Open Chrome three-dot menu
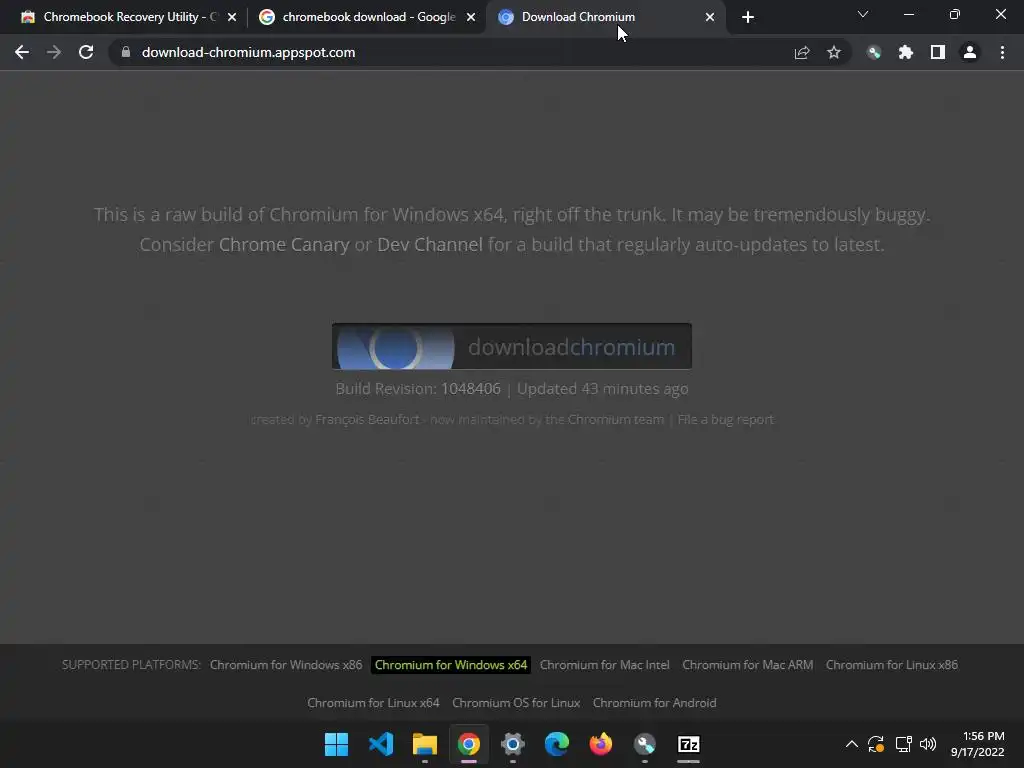The image size is (1024, 768). (x=1002, y=52)
